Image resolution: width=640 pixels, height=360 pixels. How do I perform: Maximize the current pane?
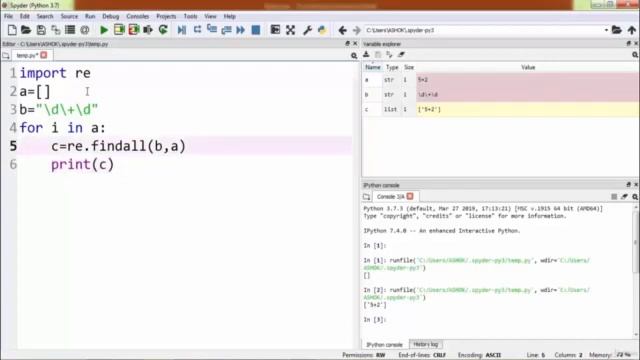276,30
